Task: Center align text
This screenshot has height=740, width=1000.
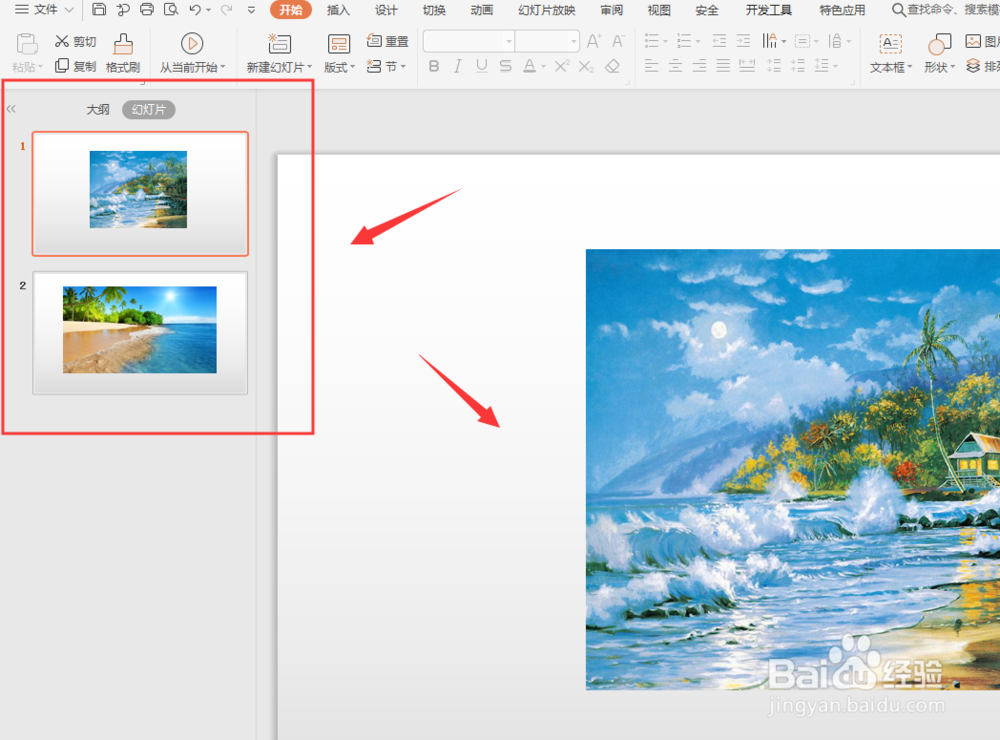Action: point(675,65)
